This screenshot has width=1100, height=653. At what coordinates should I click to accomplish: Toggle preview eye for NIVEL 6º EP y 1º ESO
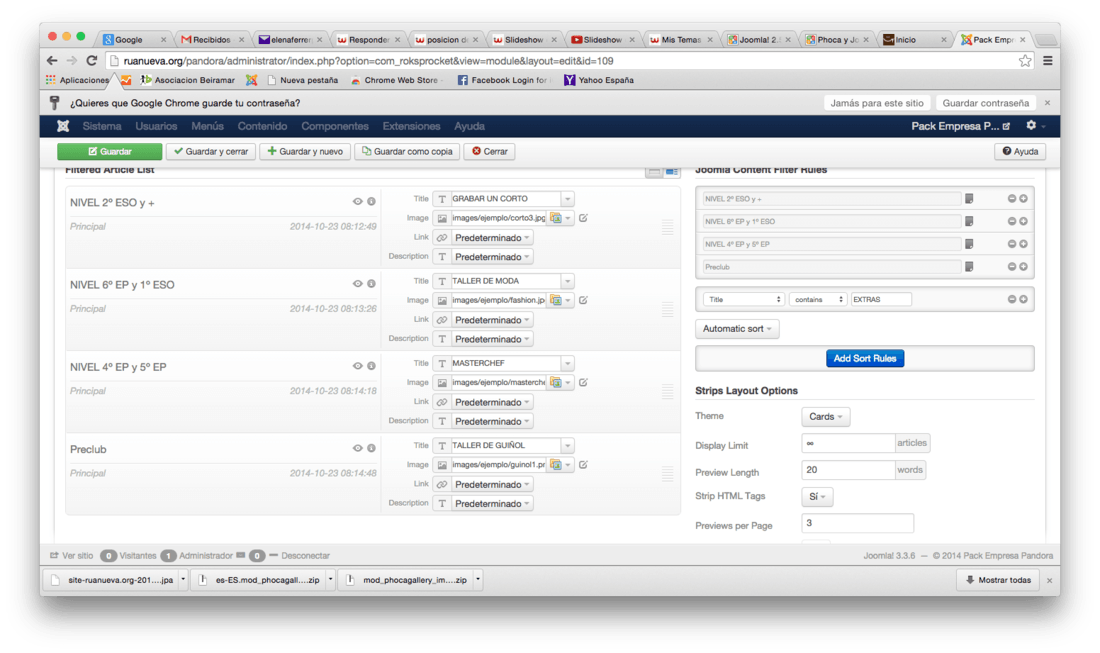tap(358, 283)
